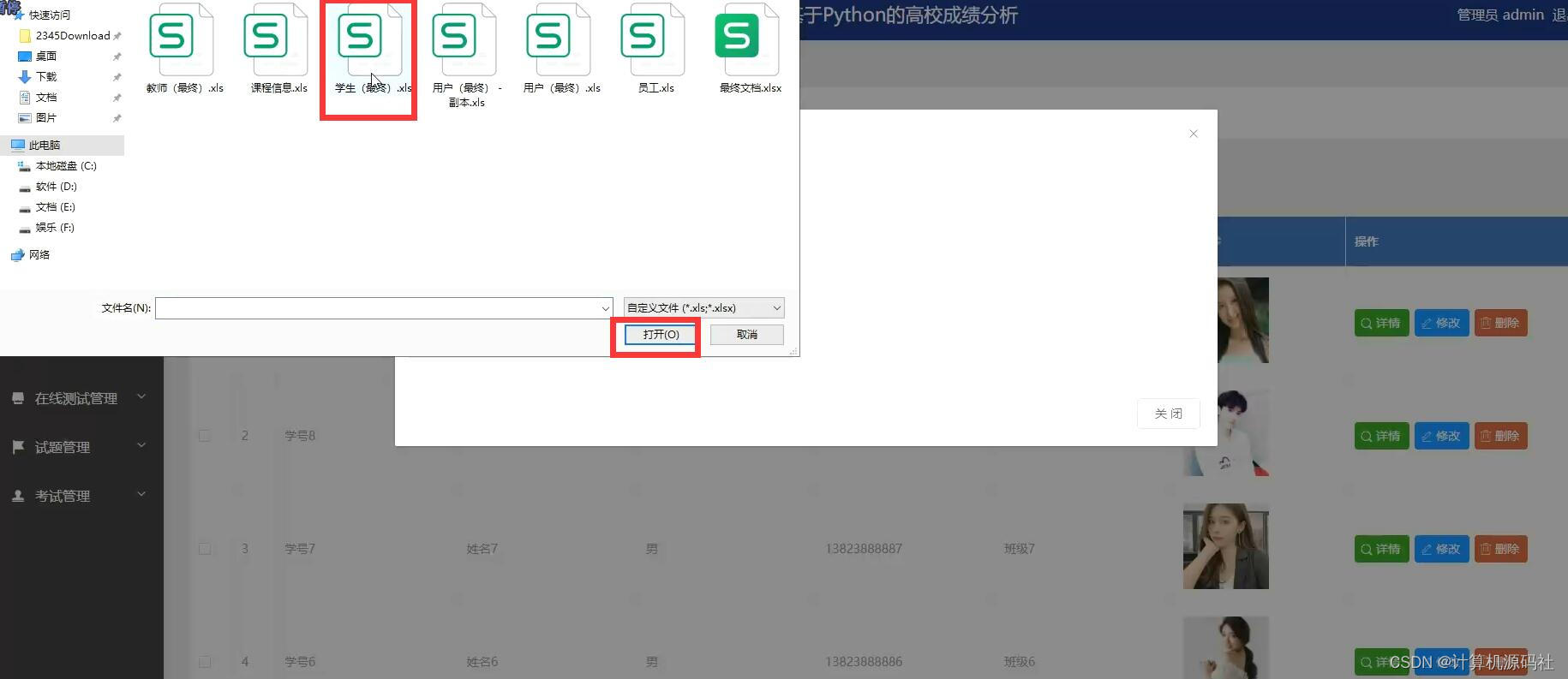Image resolution: width=1568 pixels, height=679 pixels.
Task: Click phone number 13823888886 cell
Action: [864, 661]
